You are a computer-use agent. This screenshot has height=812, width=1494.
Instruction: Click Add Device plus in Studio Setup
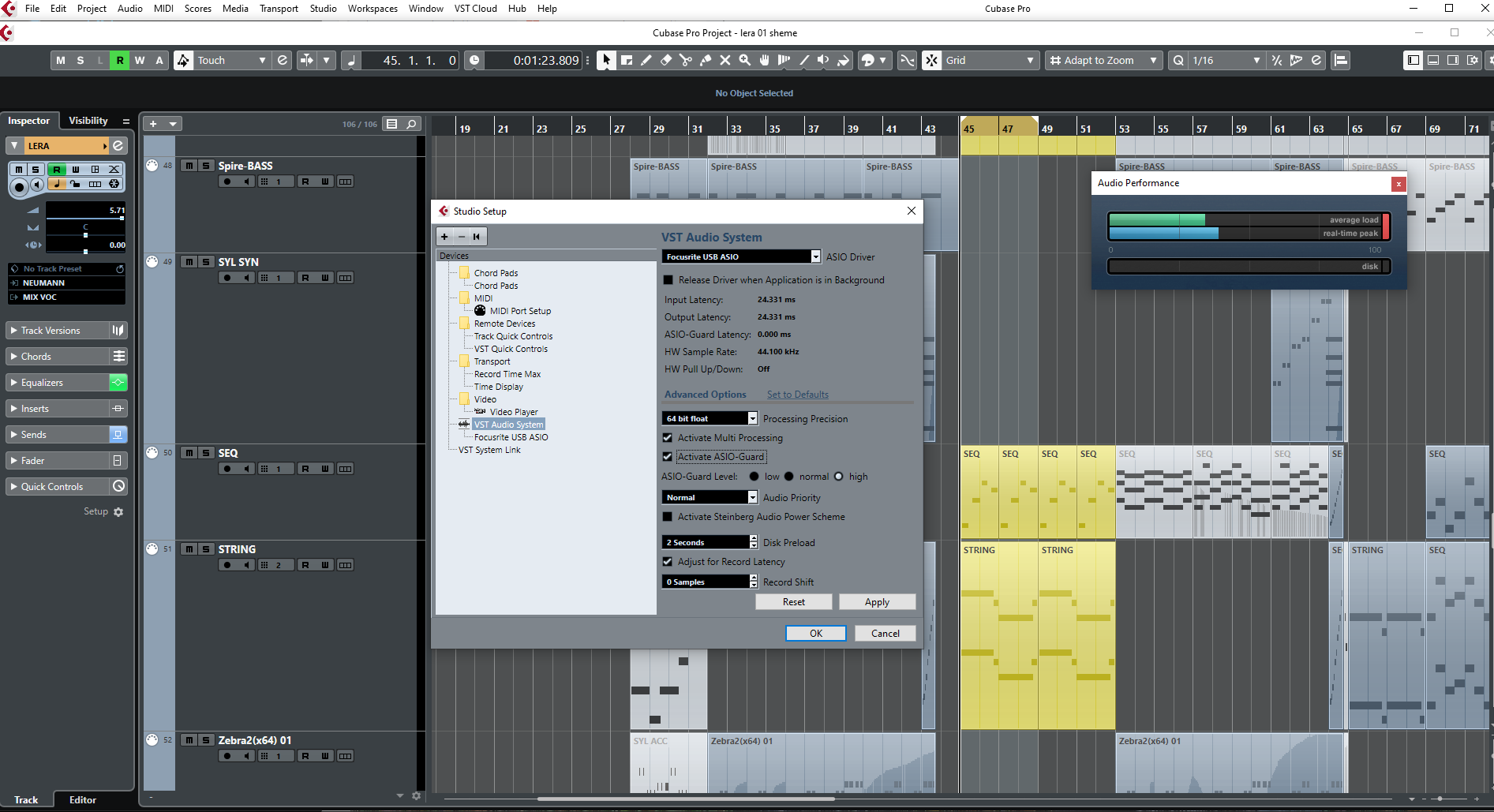click(444, 237)
